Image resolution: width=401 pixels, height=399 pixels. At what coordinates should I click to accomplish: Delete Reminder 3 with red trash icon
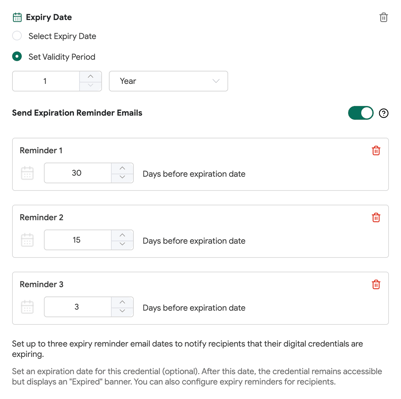click(376, 285)
